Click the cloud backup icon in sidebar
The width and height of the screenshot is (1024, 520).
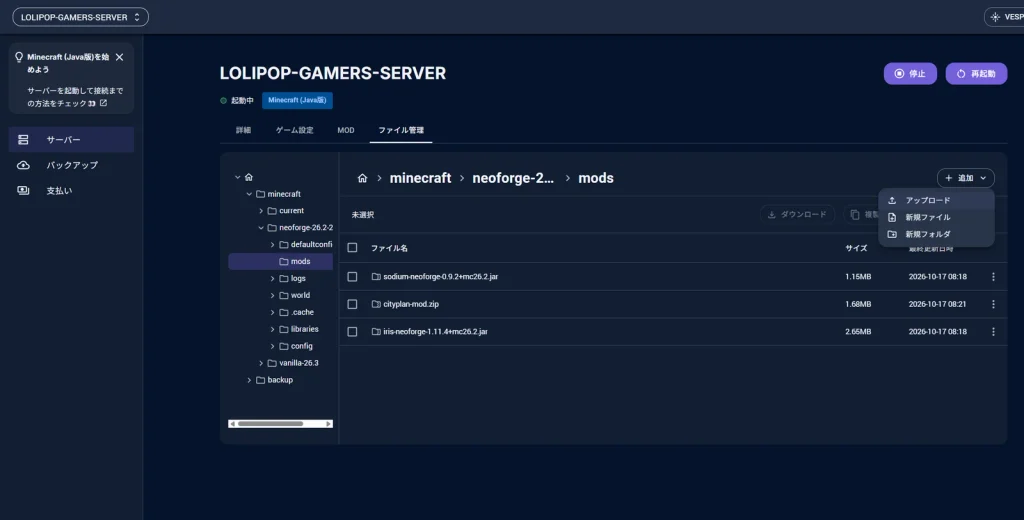(24, 165)
